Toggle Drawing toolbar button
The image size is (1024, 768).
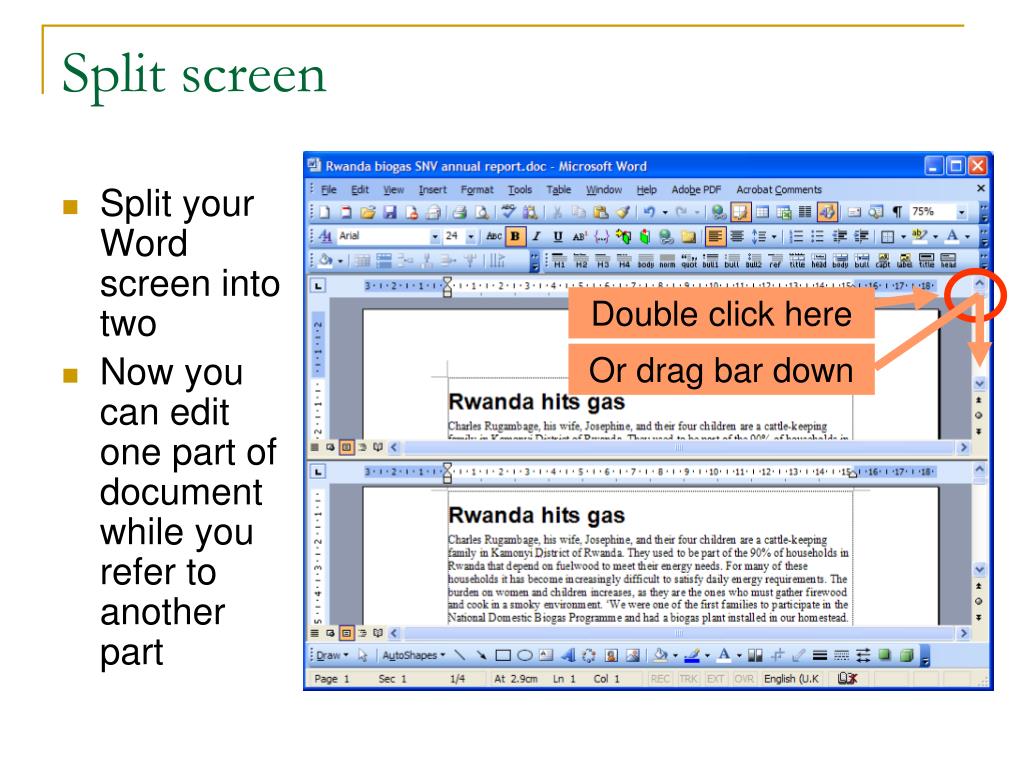(827, 212)
